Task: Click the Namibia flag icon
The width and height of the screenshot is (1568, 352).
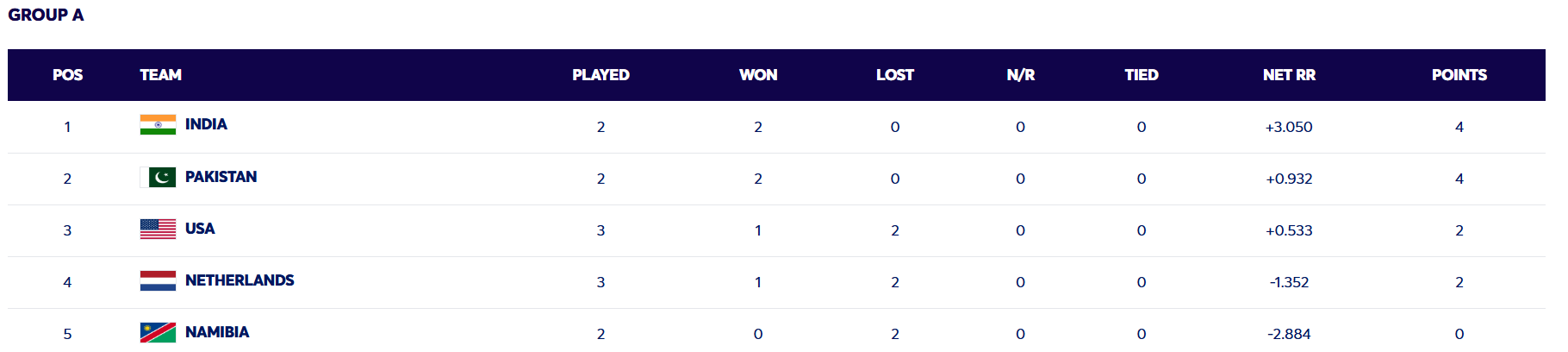Action: [x=158, y=332]
